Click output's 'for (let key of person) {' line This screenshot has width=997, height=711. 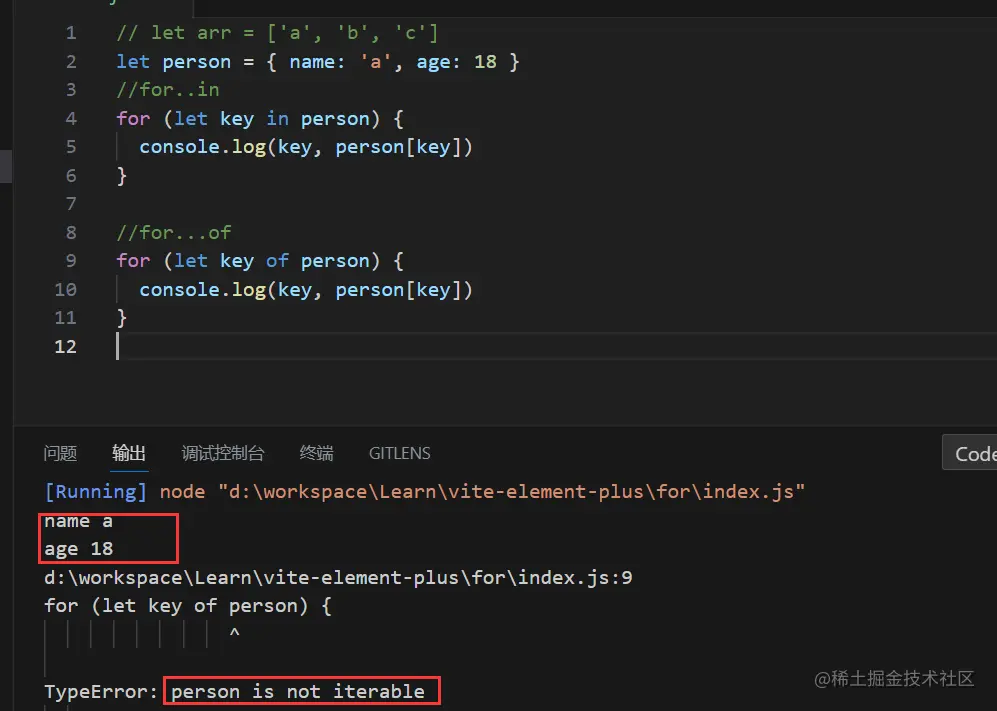[188, 606]
